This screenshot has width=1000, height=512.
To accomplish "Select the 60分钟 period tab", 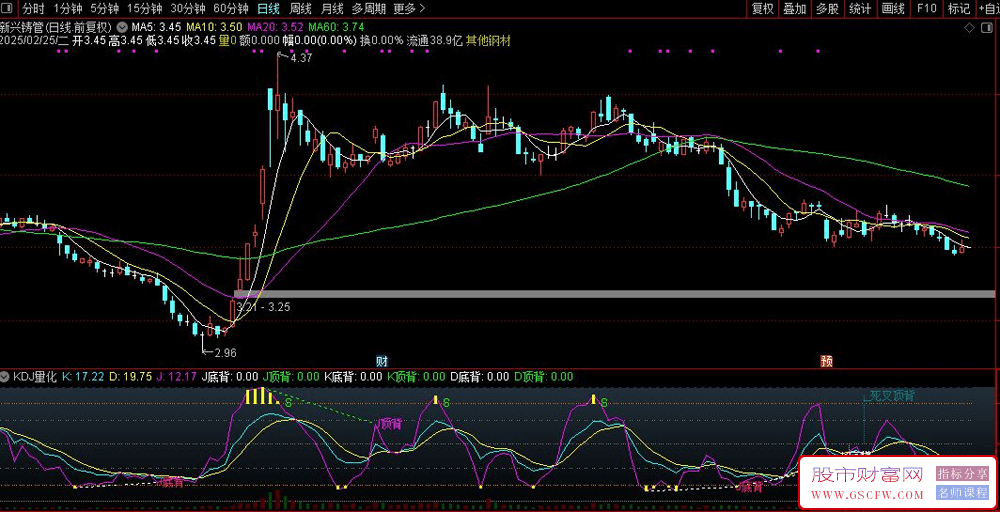I will (231, 9).
